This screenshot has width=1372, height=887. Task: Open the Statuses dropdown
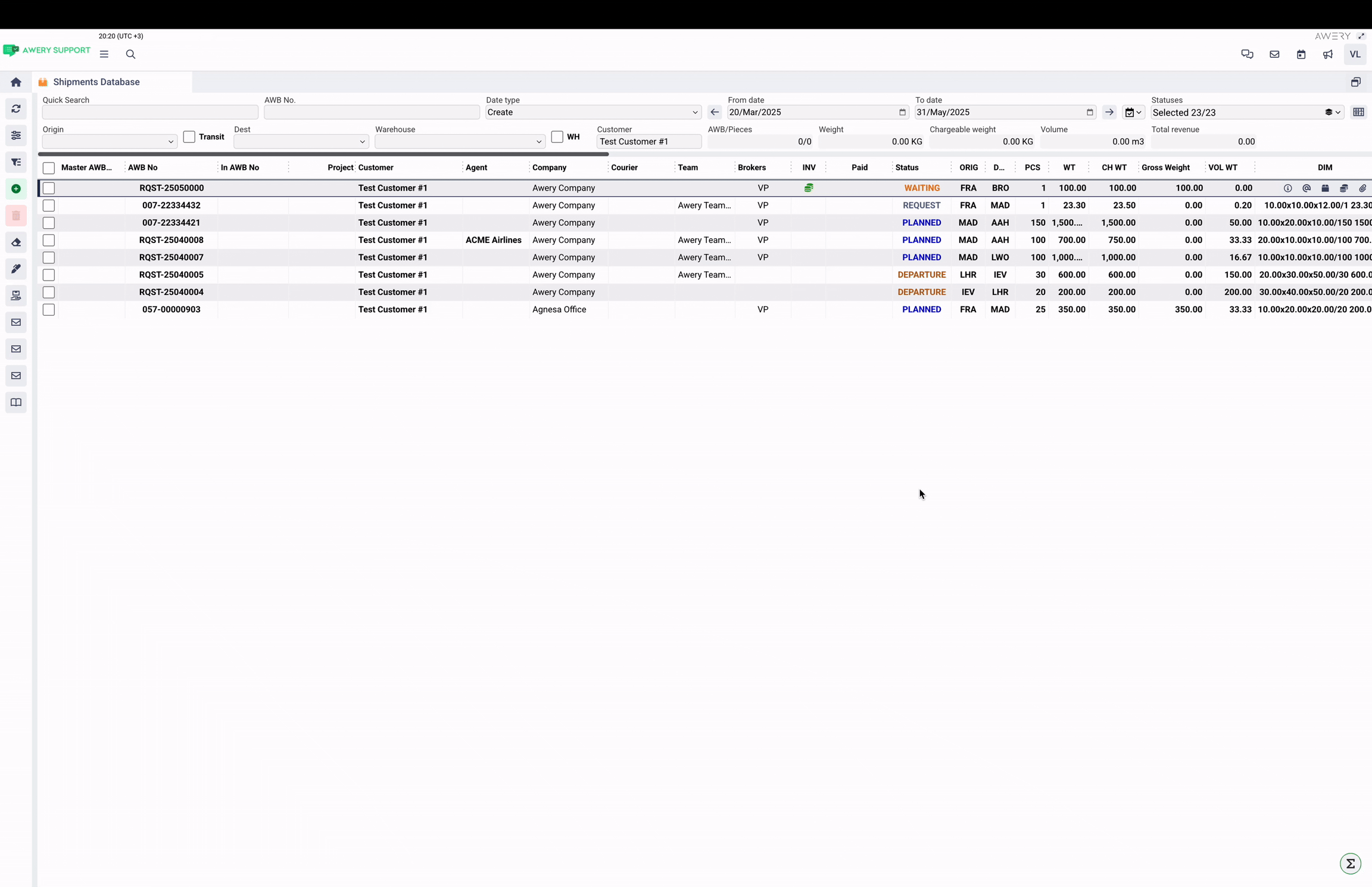tap(1246, 113)
